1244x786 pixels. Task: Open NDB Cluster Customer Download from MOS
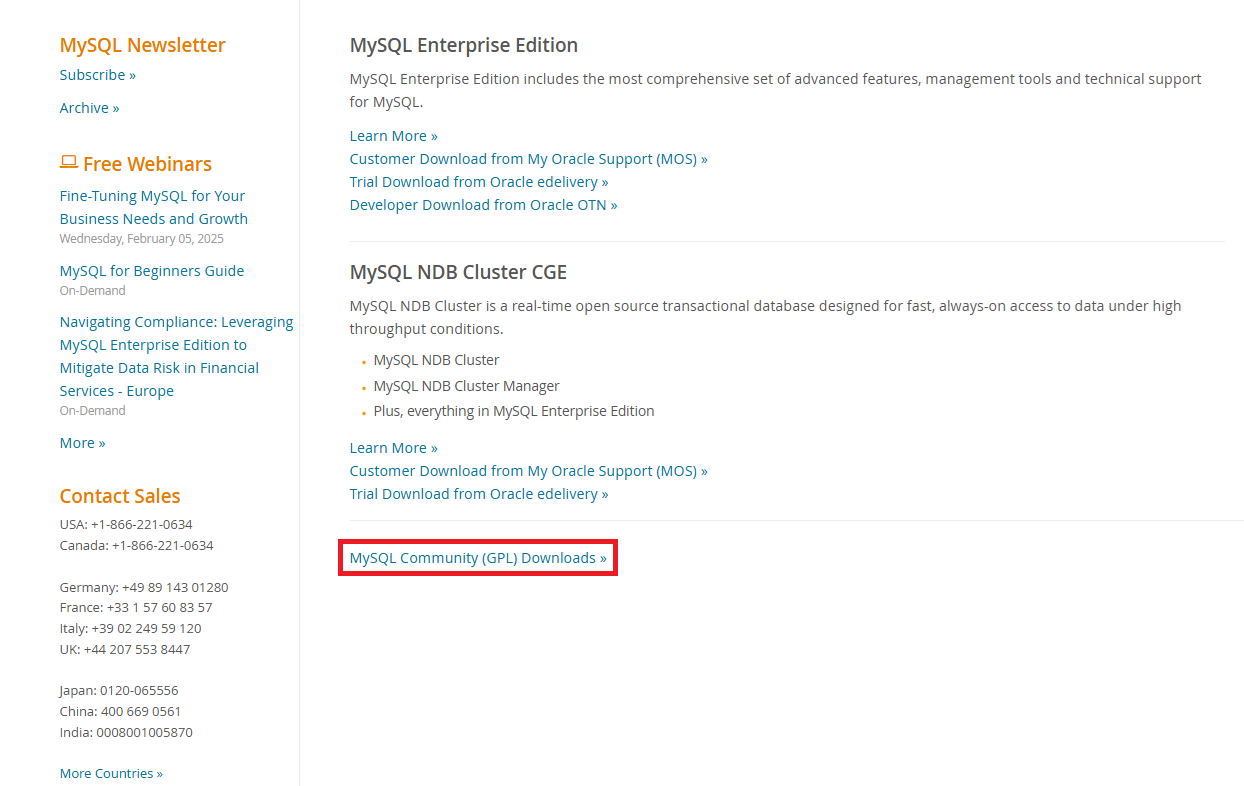528,471
